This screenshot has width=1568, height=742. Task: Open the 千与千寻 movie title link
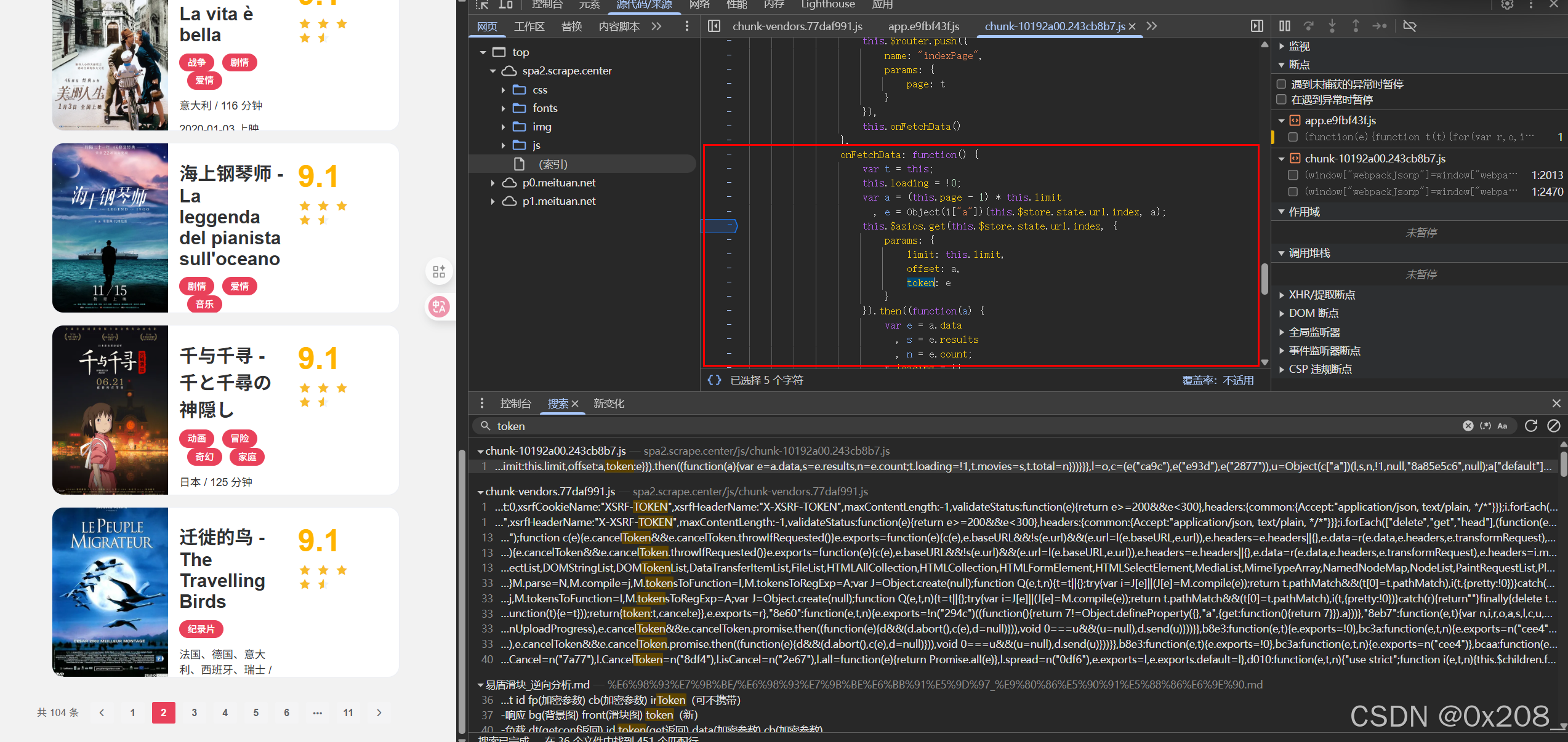(225, 382)
